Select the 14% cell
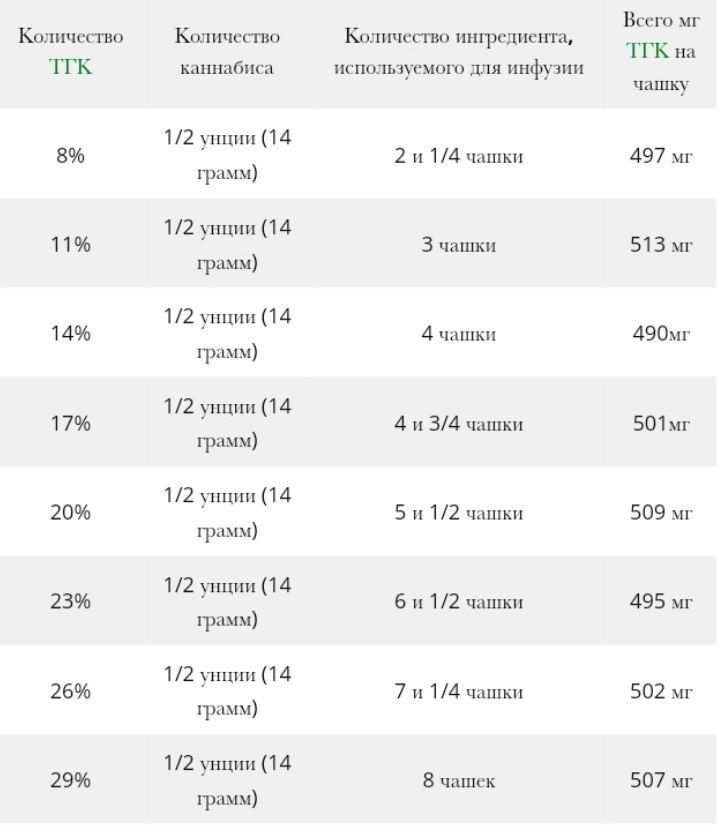Screen dimensions: 720x828 tap(70, 334)
